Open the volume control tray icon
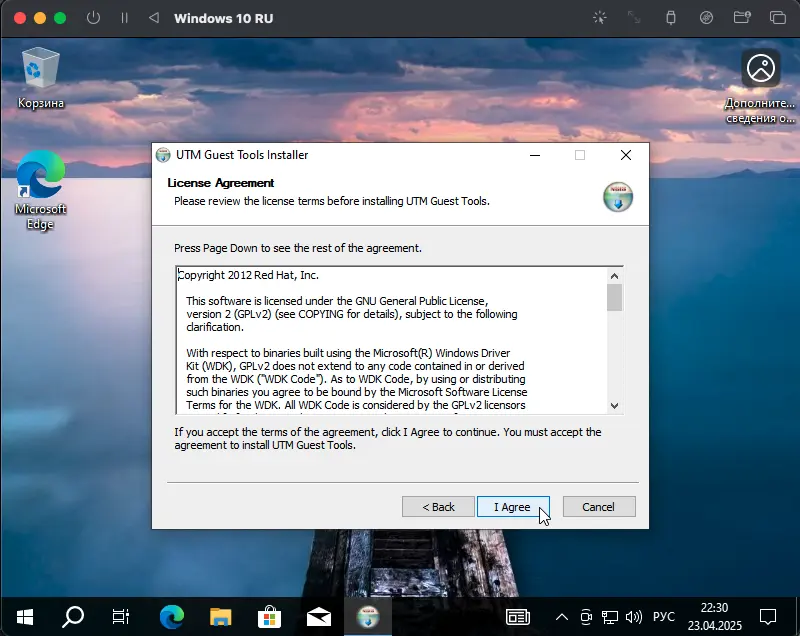 coord(634,617)
